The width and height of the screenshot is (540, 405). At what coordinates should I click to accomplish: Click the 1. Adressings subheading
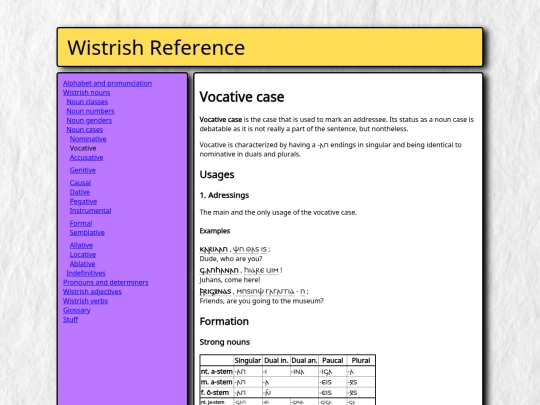click(x=224, y=195)
